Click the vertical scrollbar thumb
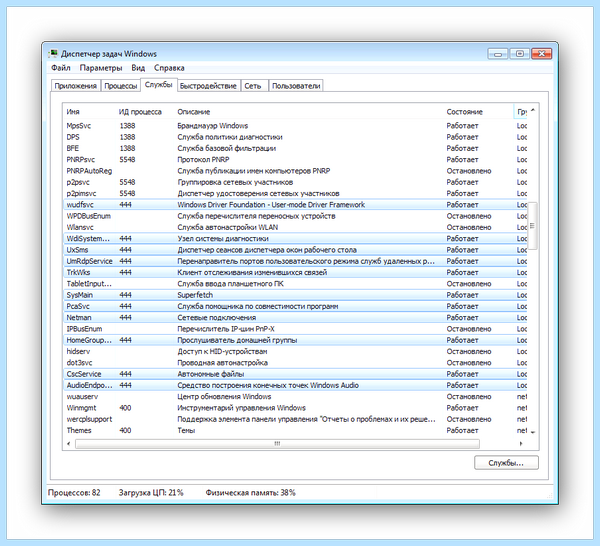 tap(532, 225)
